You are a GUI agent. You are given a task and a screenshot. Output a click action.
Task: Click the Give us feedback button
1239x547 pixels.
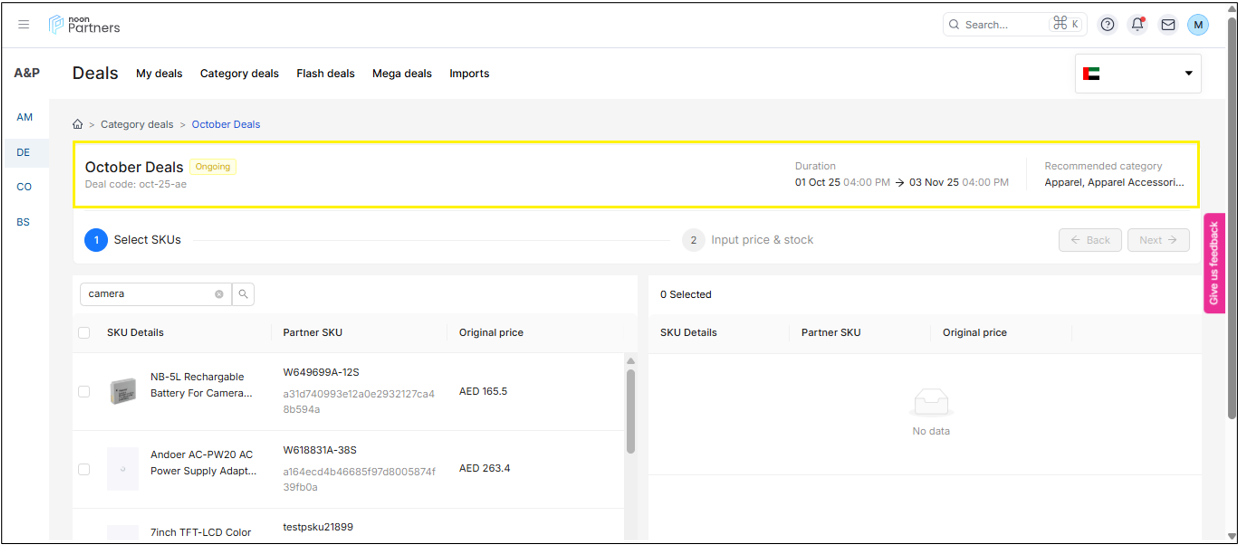tap(1214, 264)
